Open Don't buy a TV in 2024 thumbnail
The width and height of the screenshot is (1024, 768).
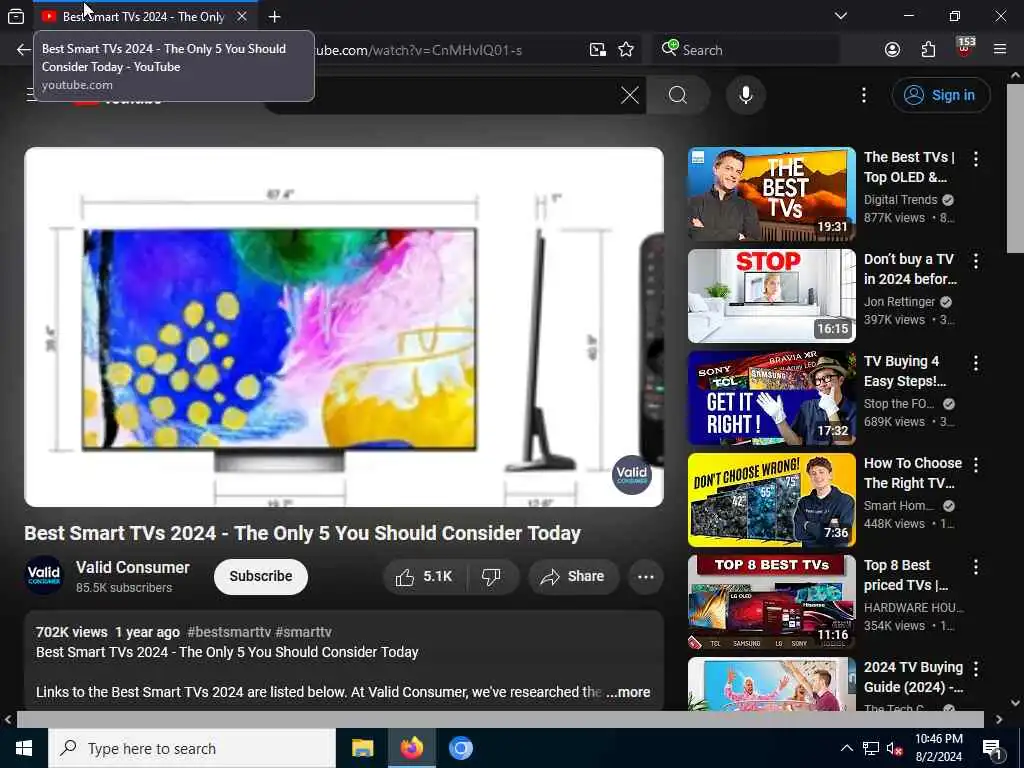tap(771, 296)
